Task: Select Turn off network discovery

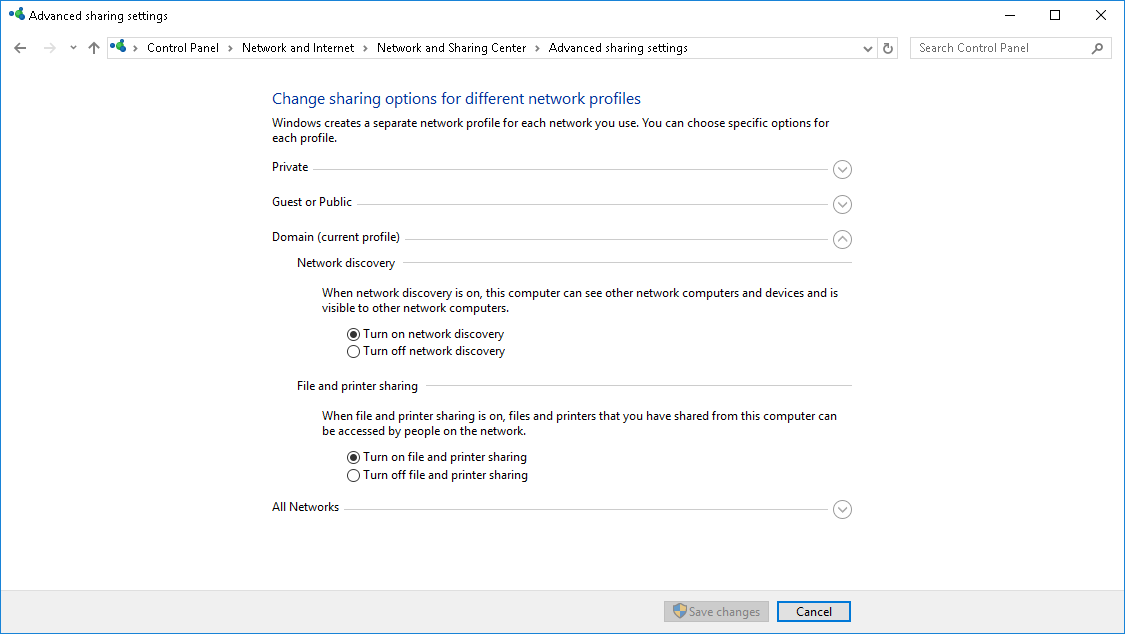Action: coord(353,352)
